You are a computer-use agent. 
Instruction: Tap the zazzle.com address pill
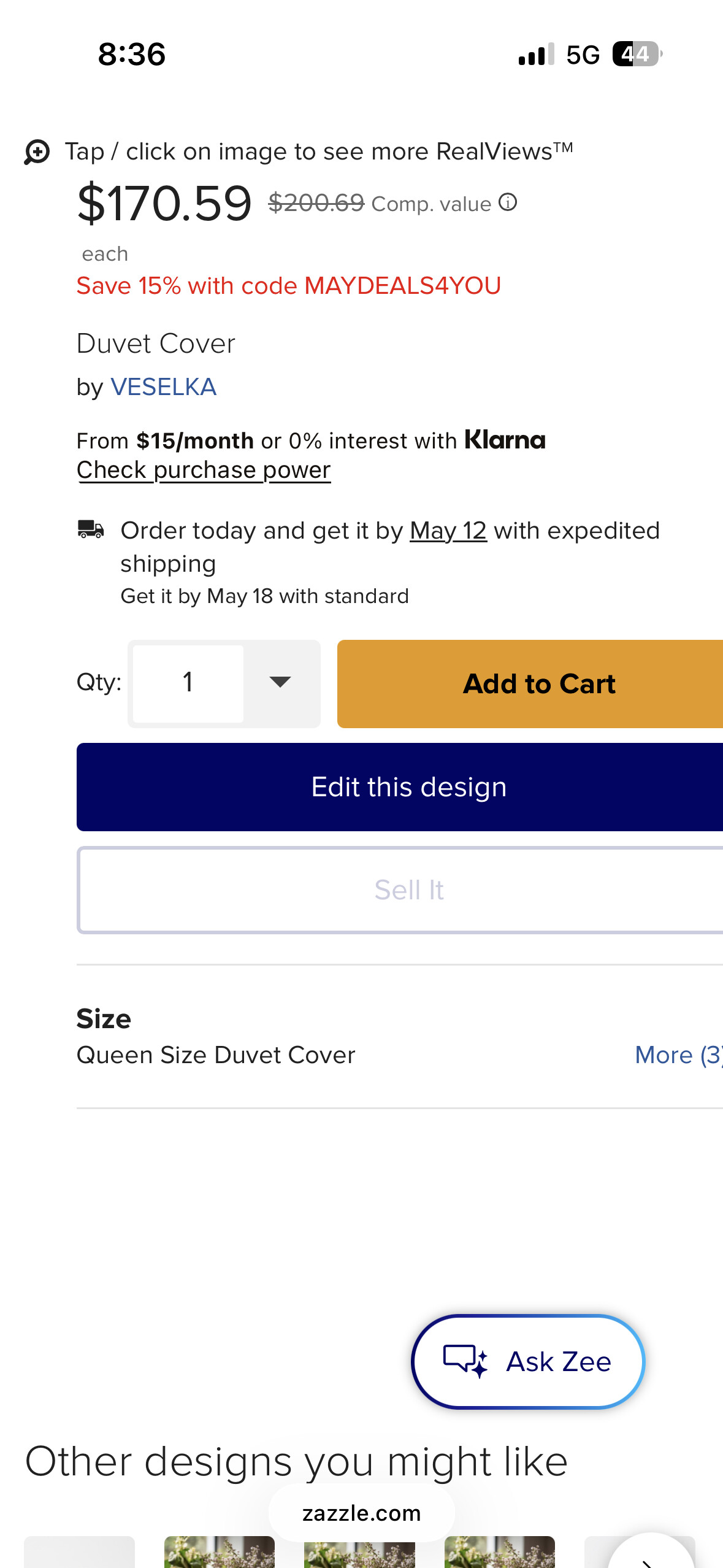pyautogui.click(x=362, y=1513)
